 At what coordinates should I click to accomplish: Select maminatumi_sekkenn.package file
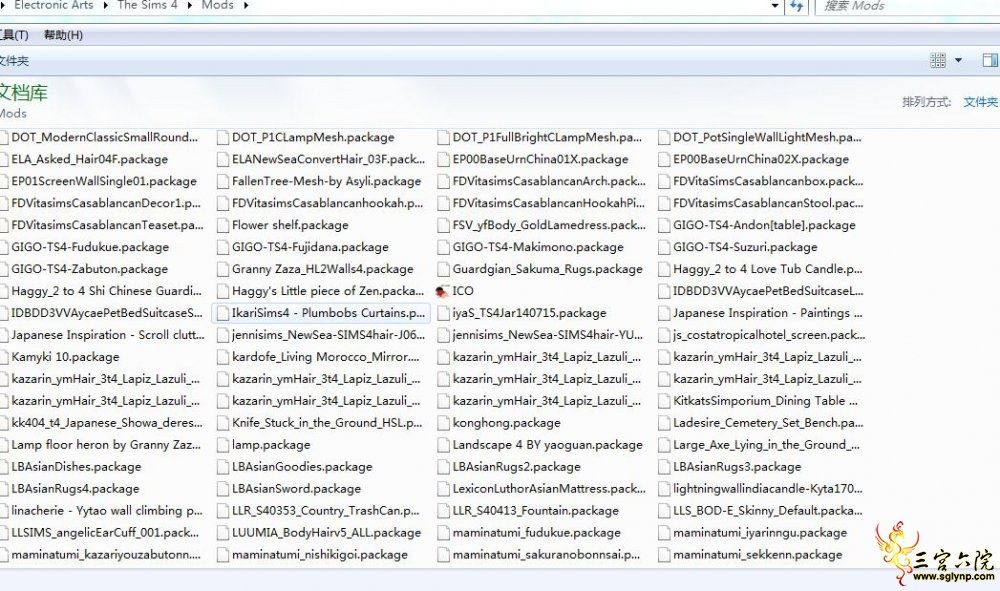coord(751,555)
